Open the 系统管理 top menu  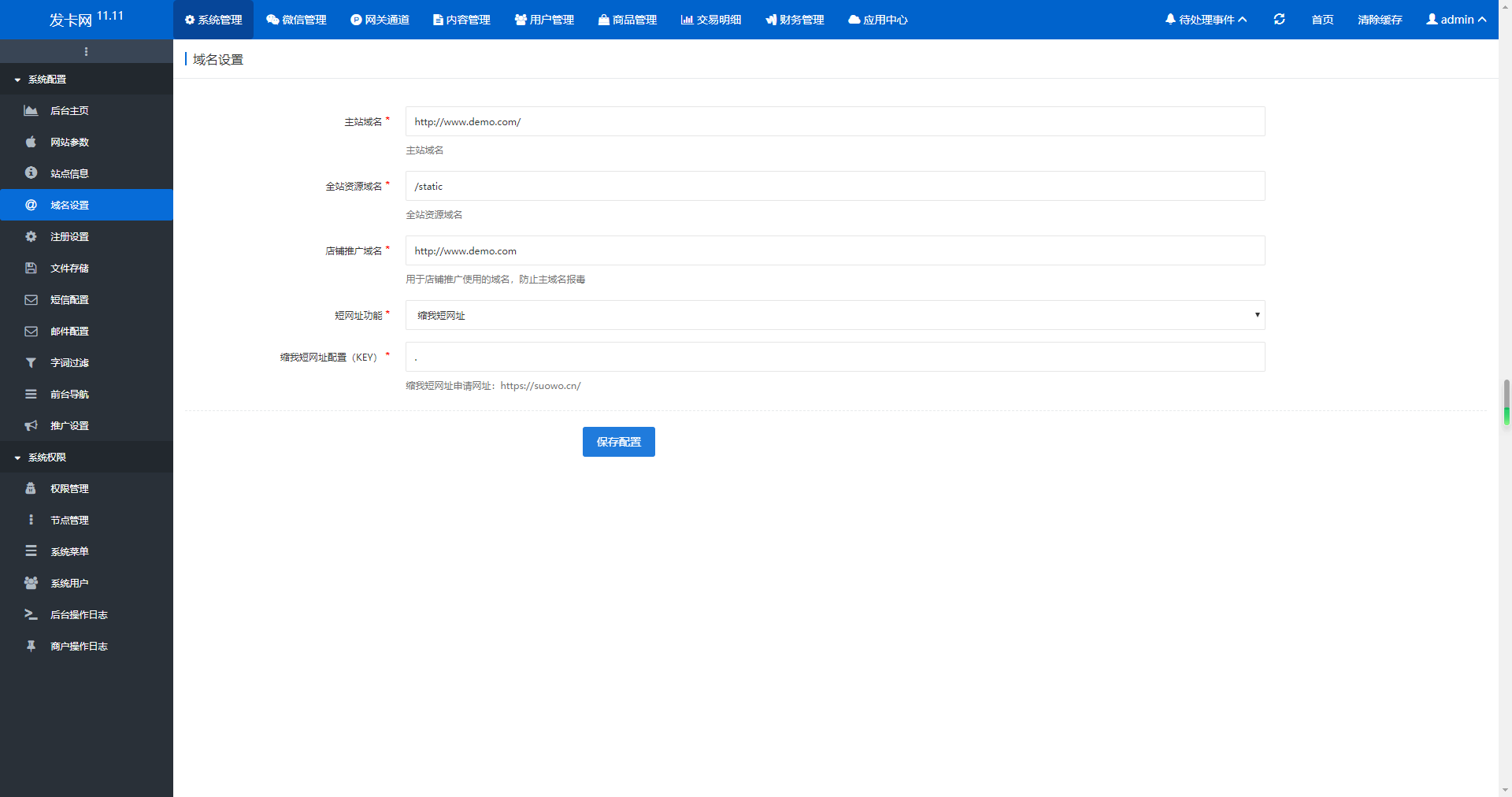coord(213,20)
